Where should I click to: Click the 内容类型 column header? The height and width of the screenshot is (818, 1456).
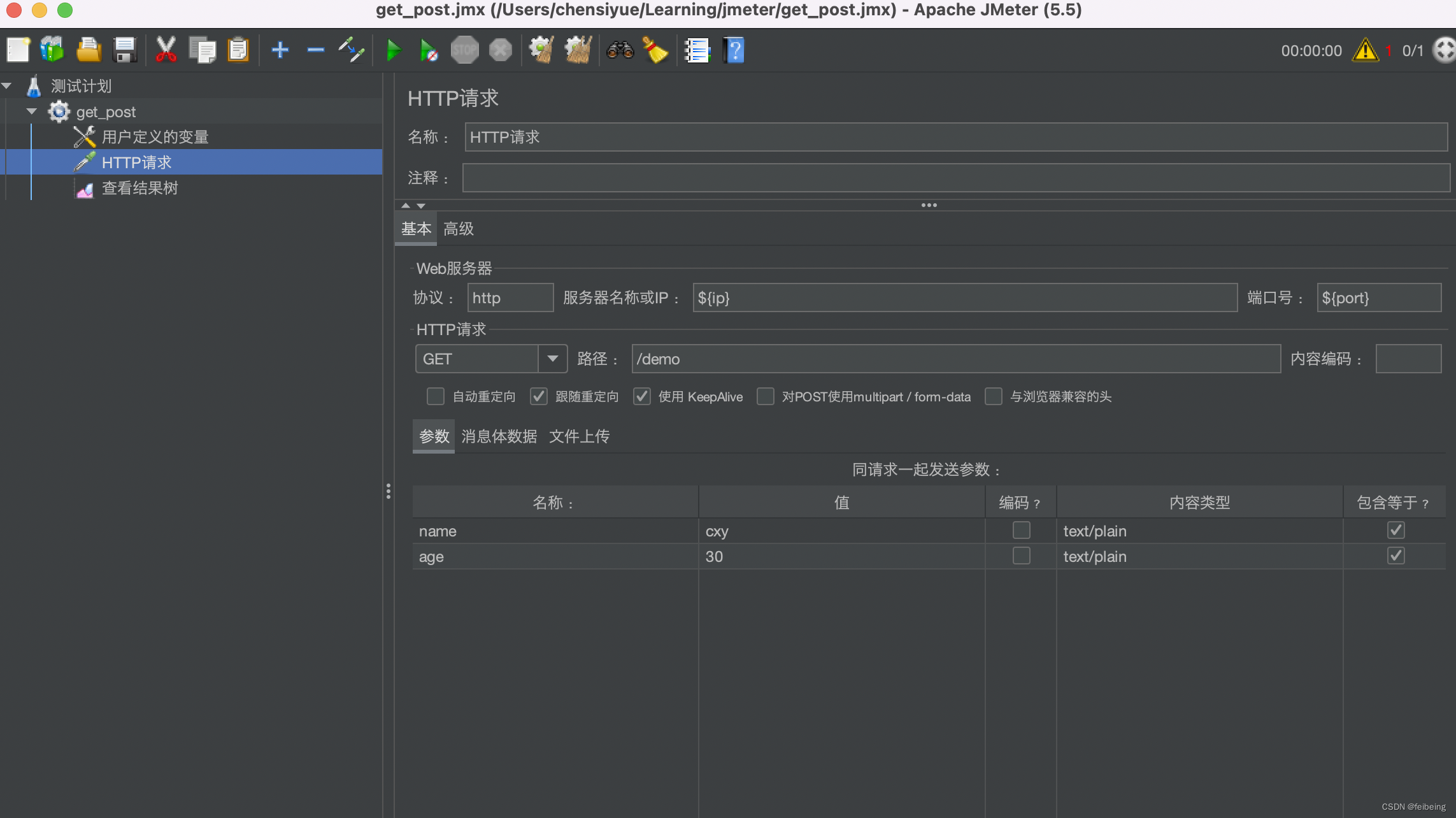click(x=1200, y=503)
